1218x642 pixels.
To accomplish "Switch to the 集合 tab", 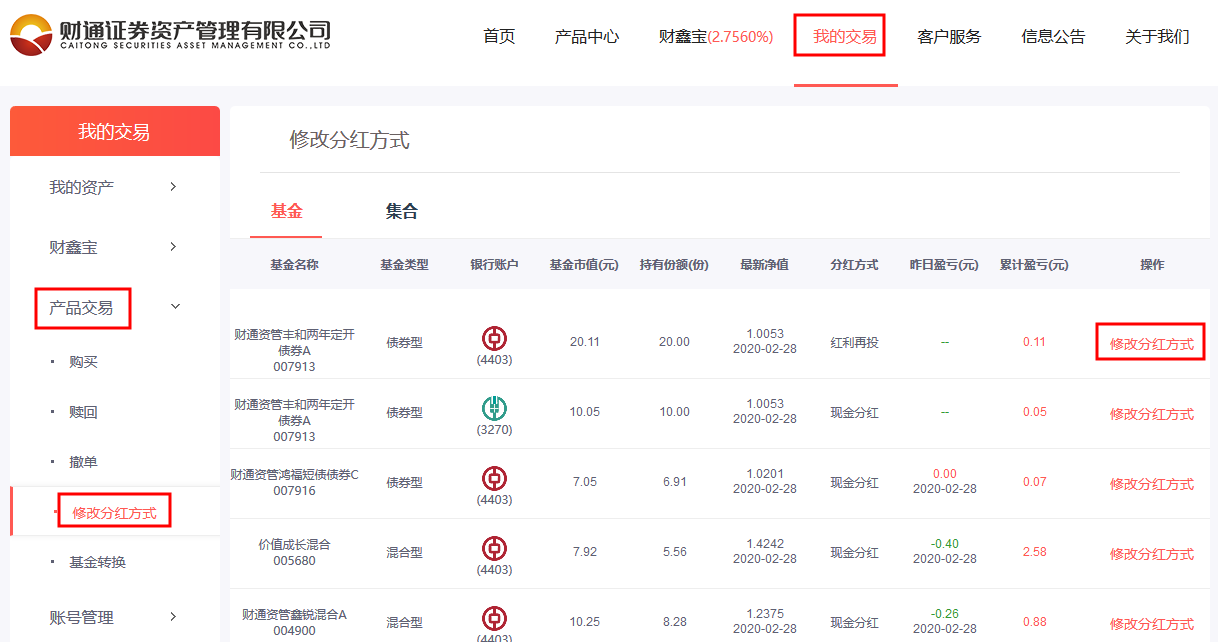I will click(x=402, y=211).
